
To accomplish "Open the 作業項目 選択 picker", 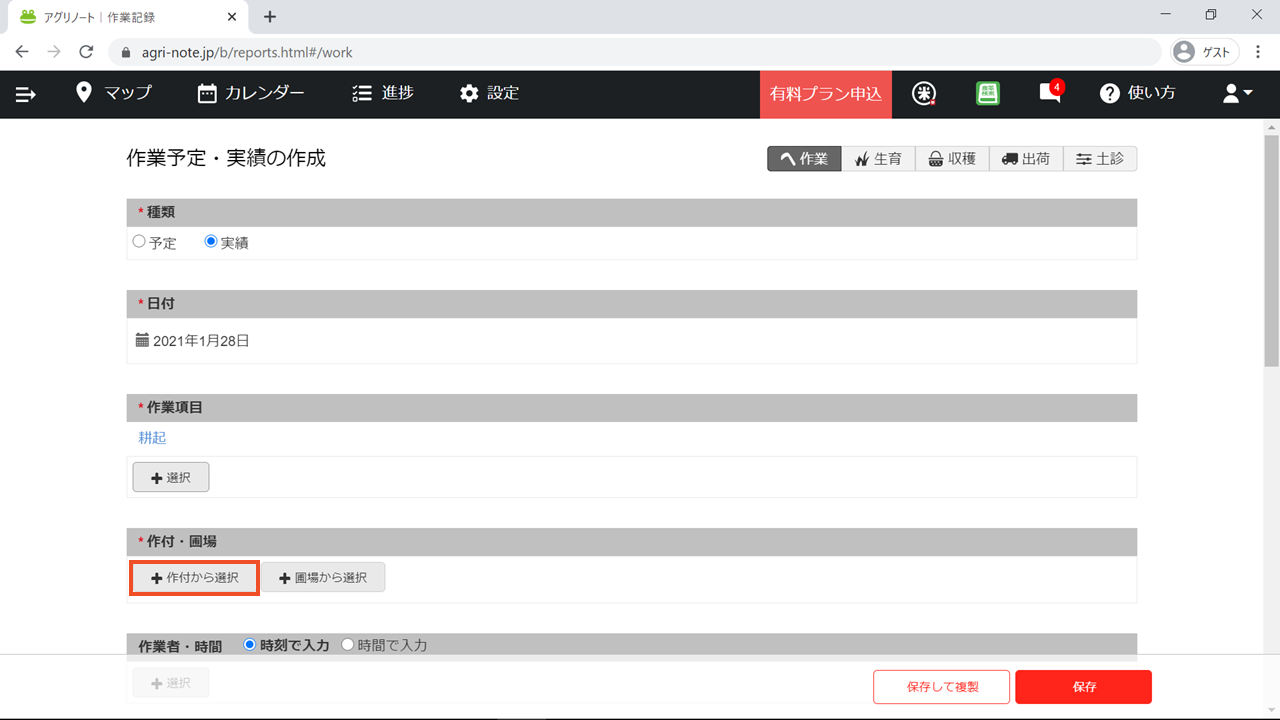I will coord(171,478).
